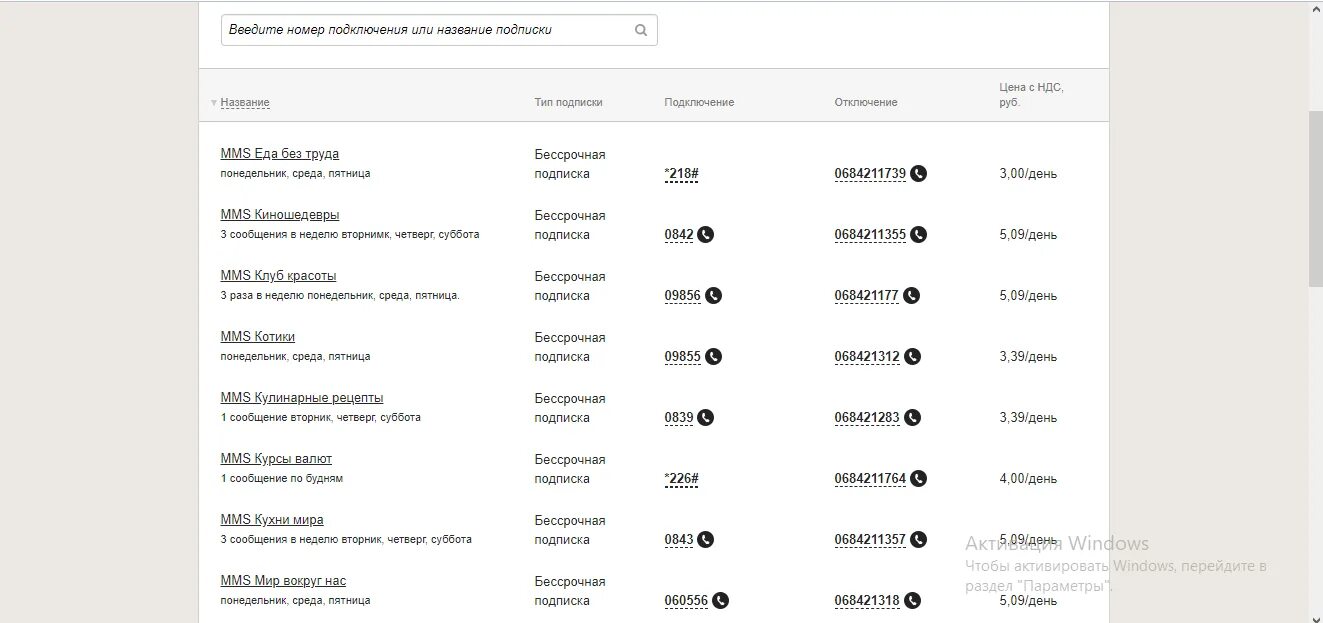Click the page vertical scrollbar

point(1315,200)
